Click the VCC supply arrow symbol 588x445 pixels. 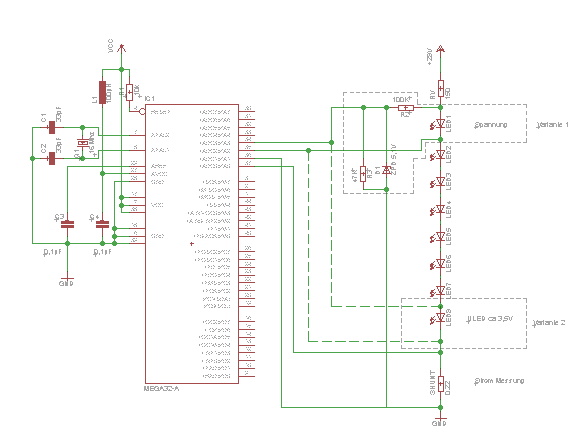point(121,48)
